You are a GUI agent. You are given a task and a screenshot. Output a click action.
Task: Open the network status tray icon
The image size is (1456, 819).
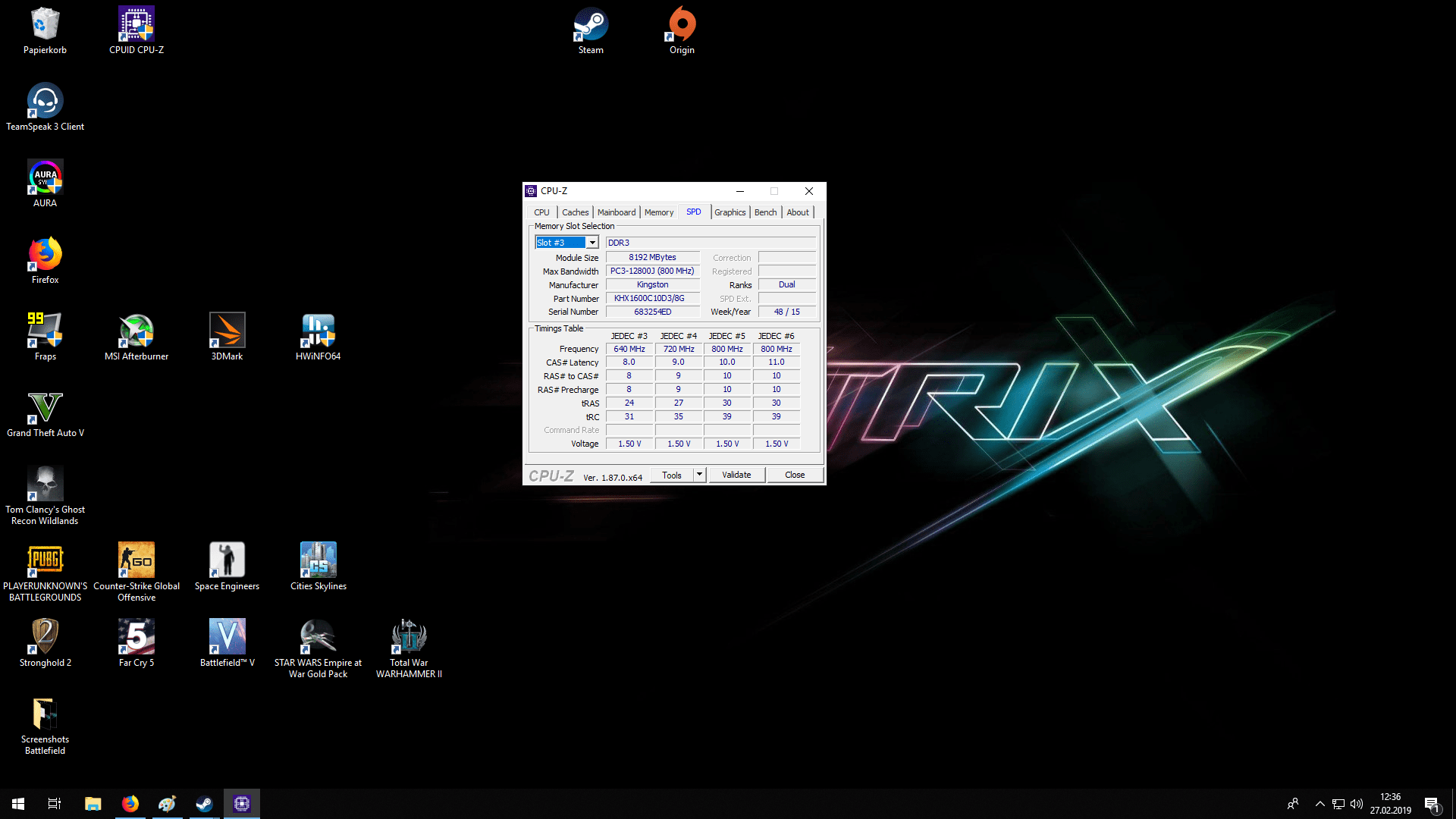pyautogui.click(x=1338, y=804)
